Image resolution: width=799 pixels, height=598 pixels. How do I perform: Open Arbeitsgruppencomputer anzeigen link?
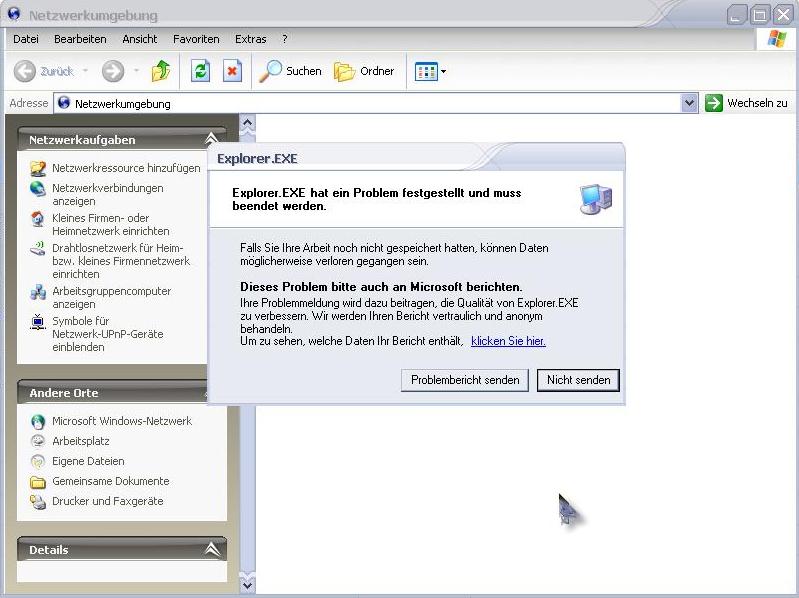(x=112, y=297)
